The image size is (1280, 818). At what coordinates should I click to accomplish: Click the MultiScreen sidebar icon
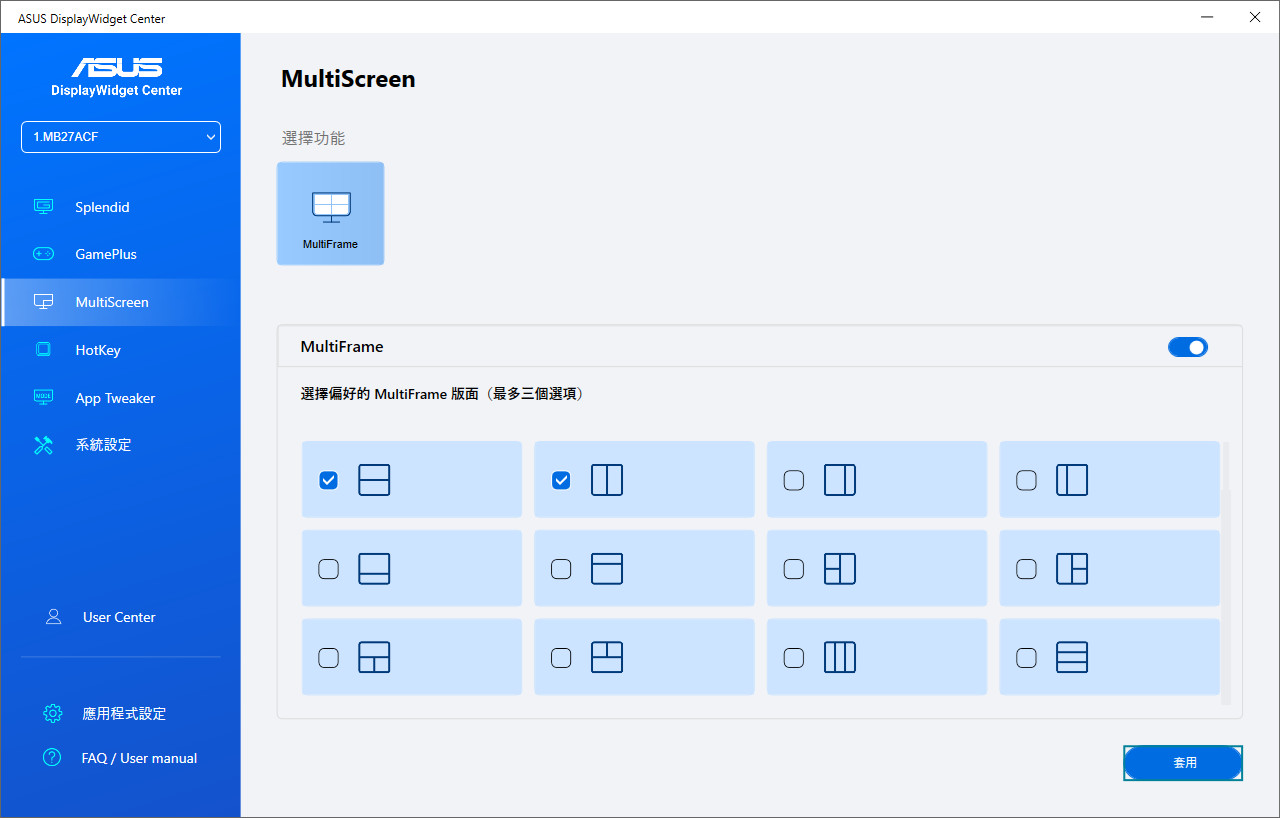point(43,302)
